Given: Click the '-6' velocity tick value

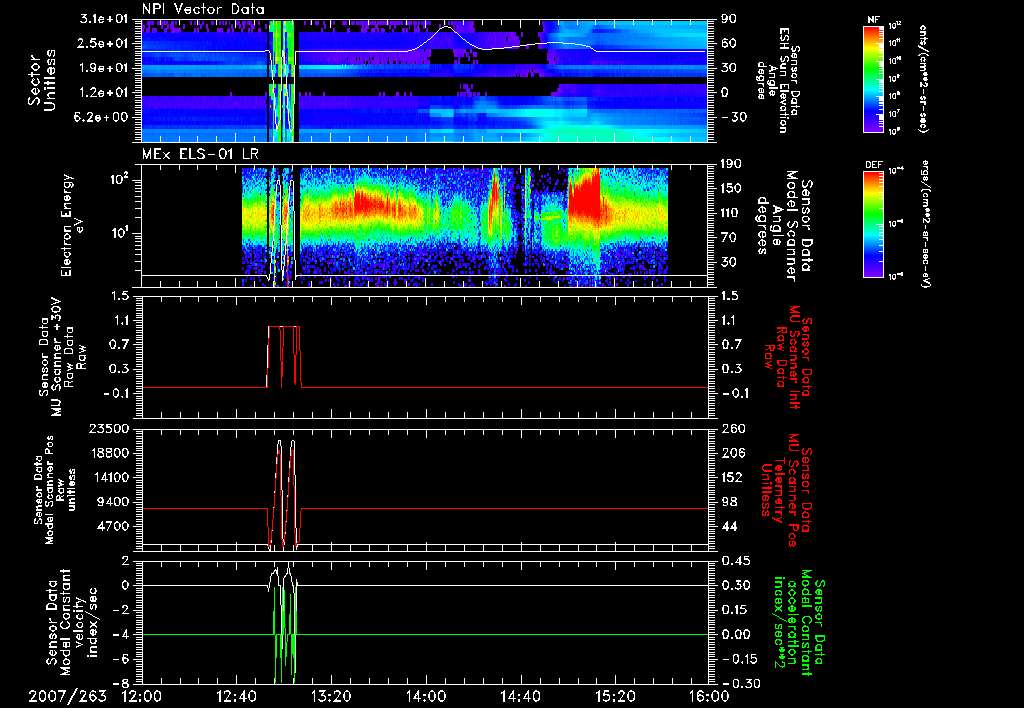Looking at the screenshot, I should pyautogui.click(x=121, y=659).
